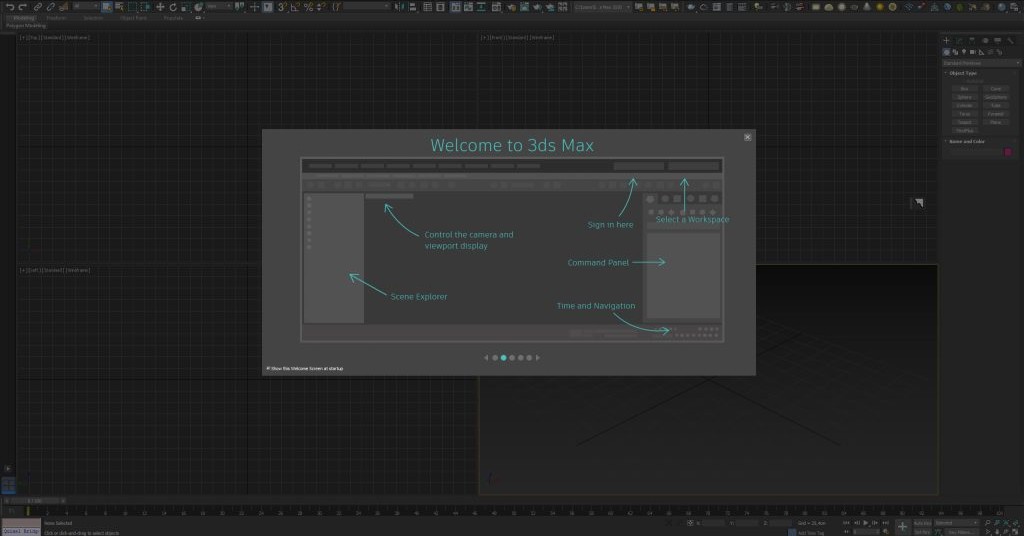Image resolution: width=1024 pixels, height=536 pixels.
Task: Pick the Rectangular Selection Region tool
Action: click(132, 7)
